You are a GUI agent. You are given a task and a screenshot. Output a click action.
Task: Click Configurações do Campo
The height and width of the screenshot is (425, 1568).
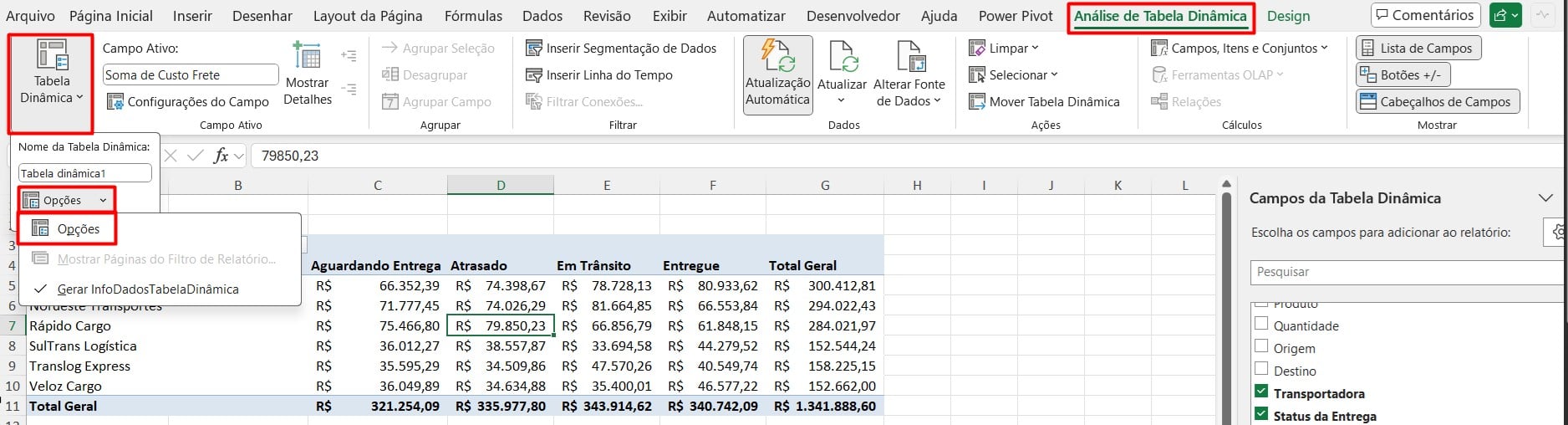[x=188, y=101]
